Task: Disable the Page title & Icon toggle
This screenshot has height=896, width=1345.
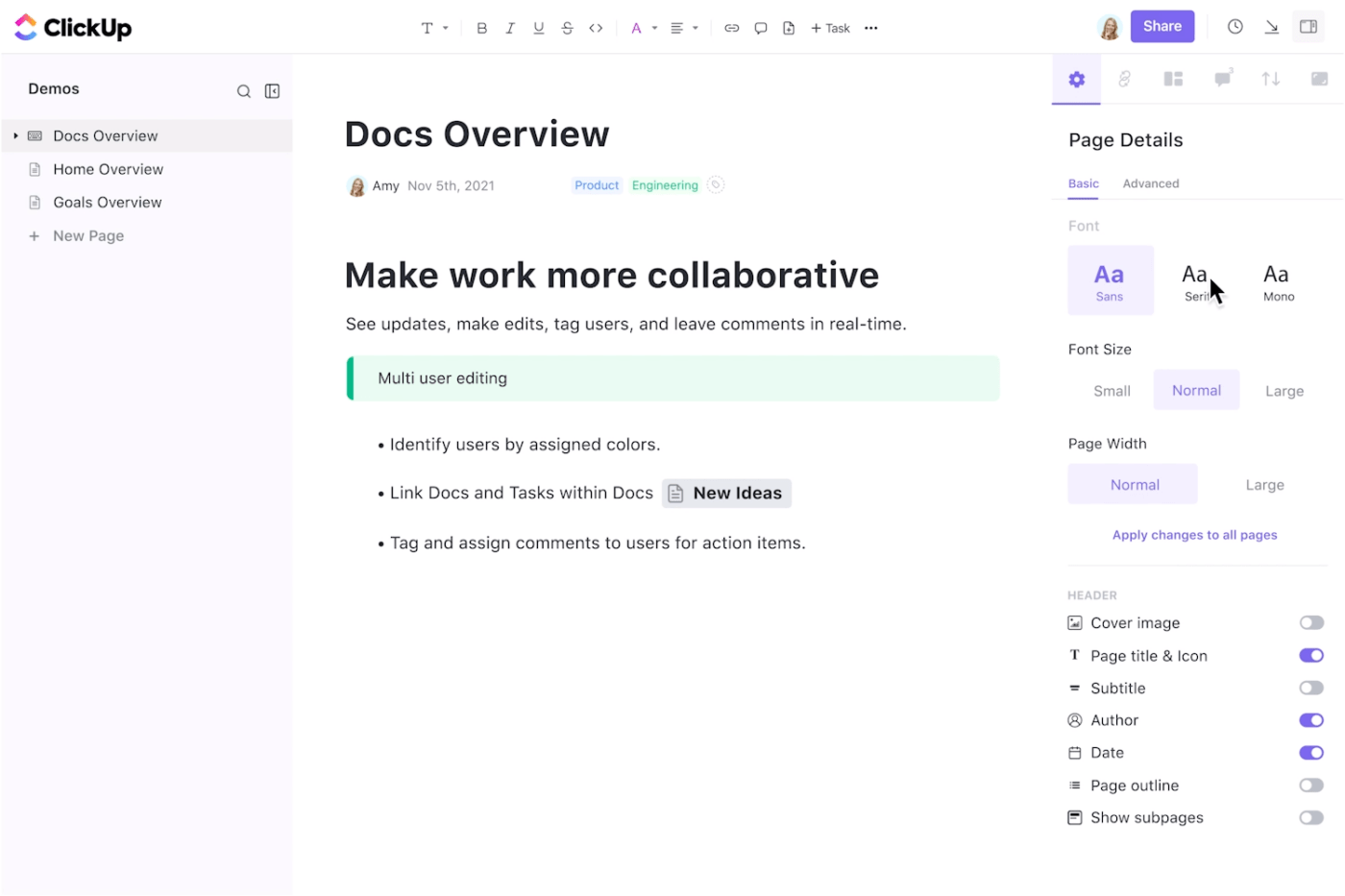Action: click(x=1311, y=656)
